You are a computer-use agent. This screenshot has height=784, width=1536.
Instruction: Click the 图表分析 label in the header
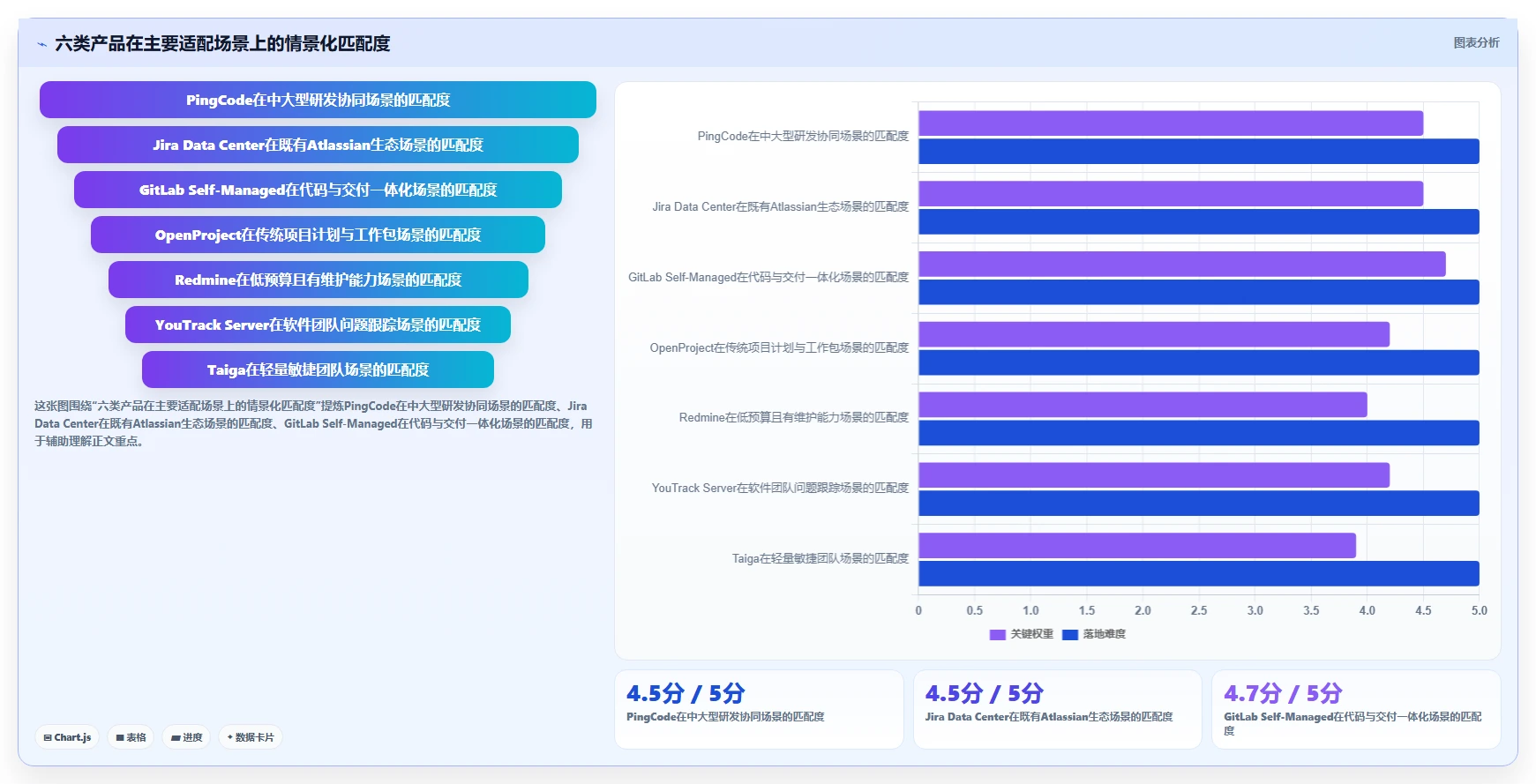1476,42
